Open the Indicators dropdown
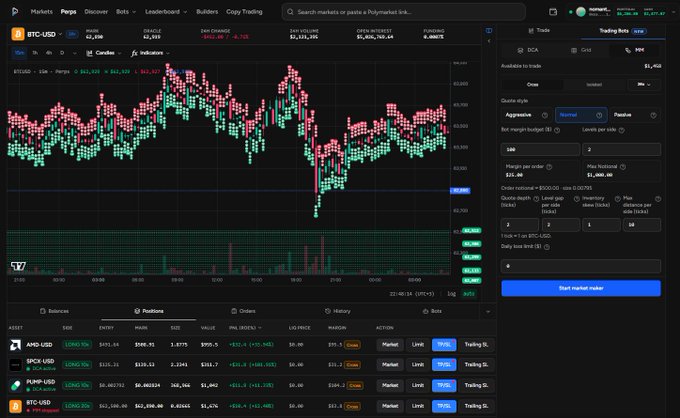The width and height of the screenshot is (680, 418). click(x=150, y=53)
